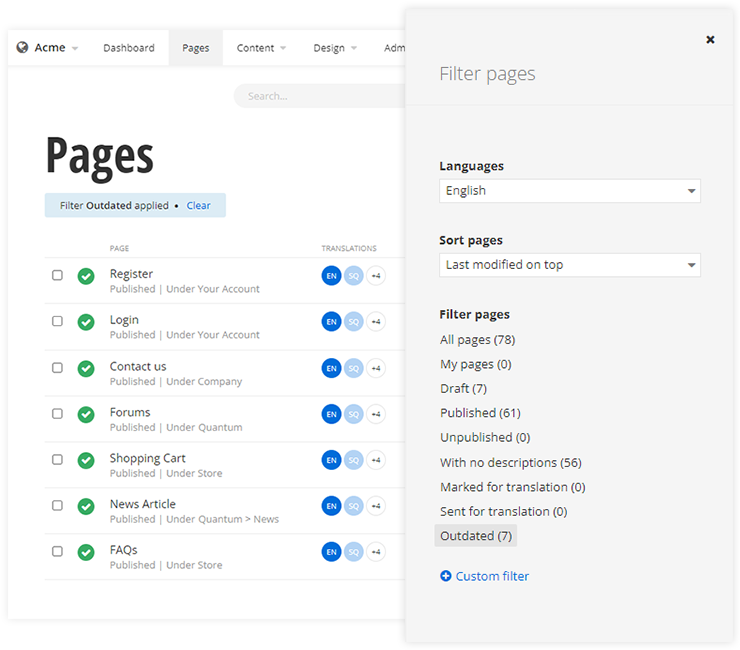Screen dimensions: 740x650
Task: Tick the checkbox for the Register page
Action: pyautogui.click(x=57, y=276)
